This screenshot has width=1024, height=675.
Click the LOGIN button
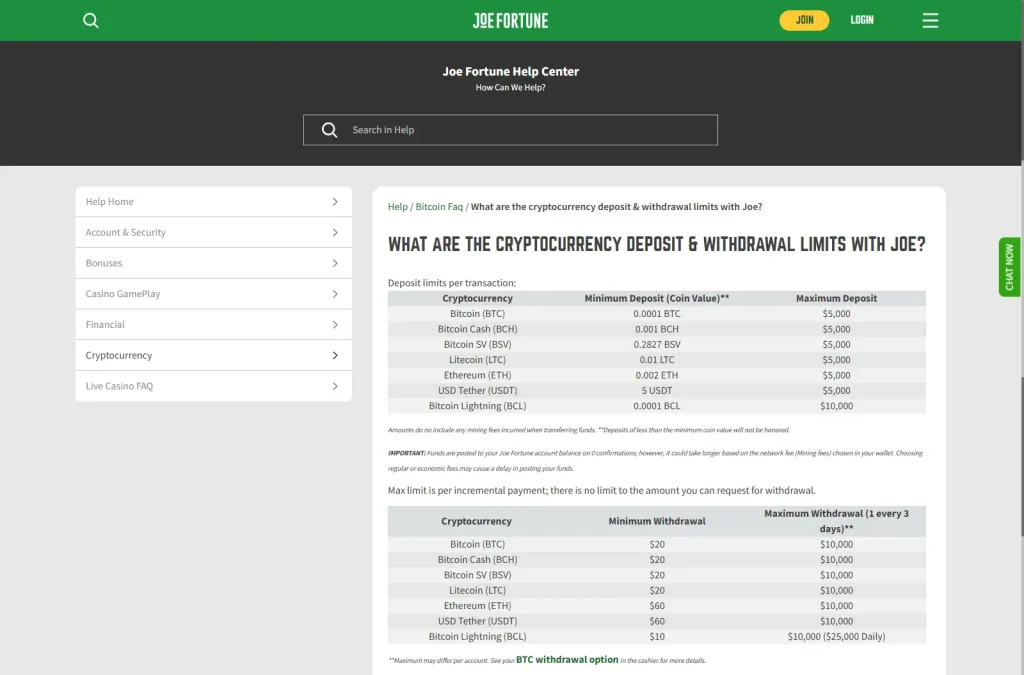[x=862, y=20]
